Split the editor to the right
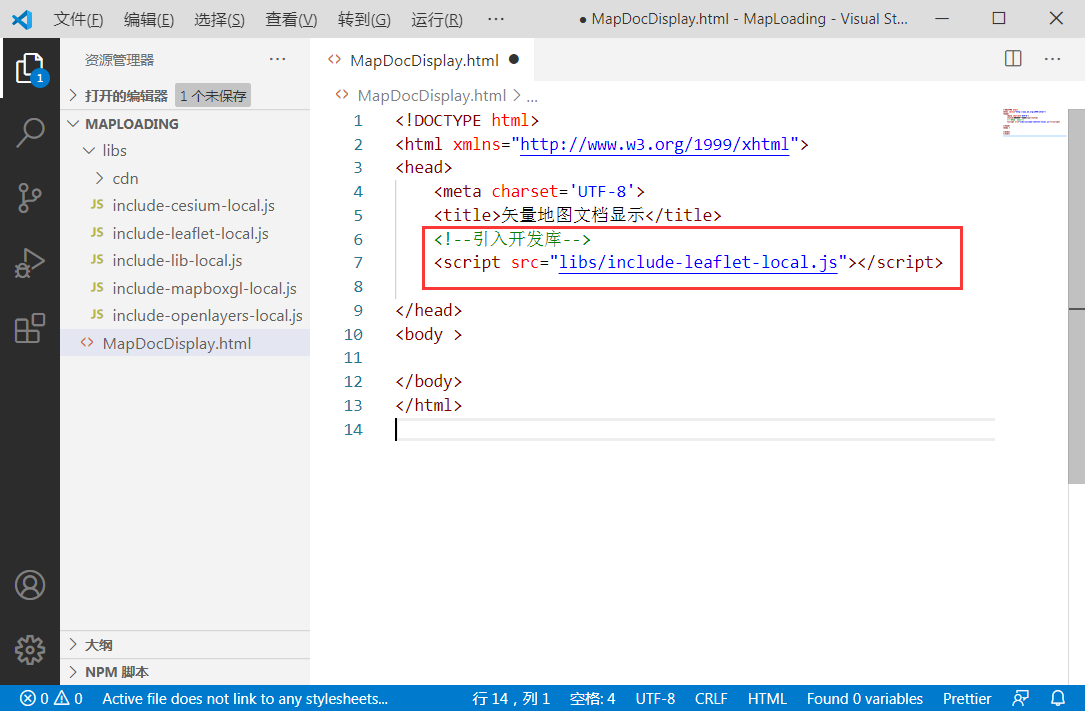The image size is (1085, 711). point(1013,59)
